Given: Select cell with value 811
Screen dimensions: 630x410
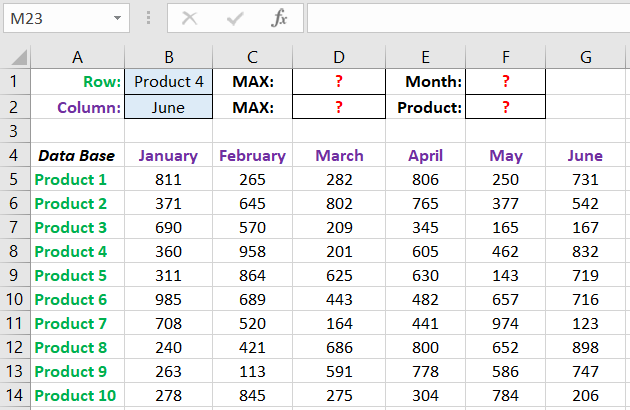Looking at the screenshot, I should click(x=169, y=179).
